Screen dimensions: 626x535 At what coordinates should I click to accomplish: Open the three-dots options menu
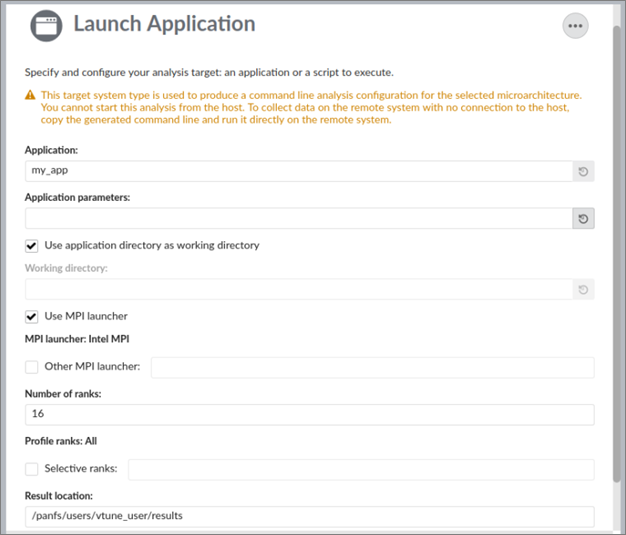point(575,26)
